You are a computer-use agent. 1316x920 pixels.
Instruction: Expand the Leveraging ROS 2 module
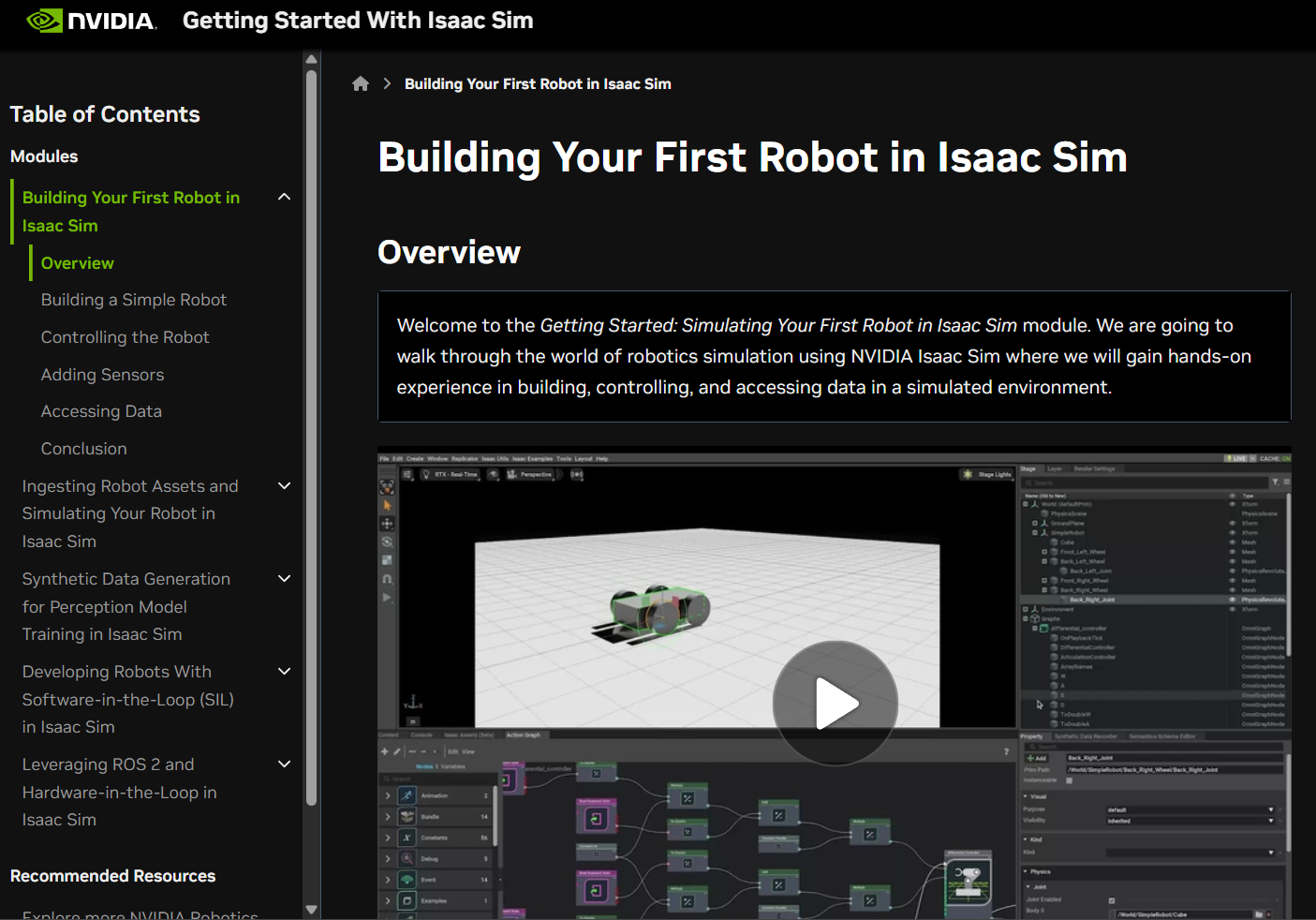click(285, 764)
